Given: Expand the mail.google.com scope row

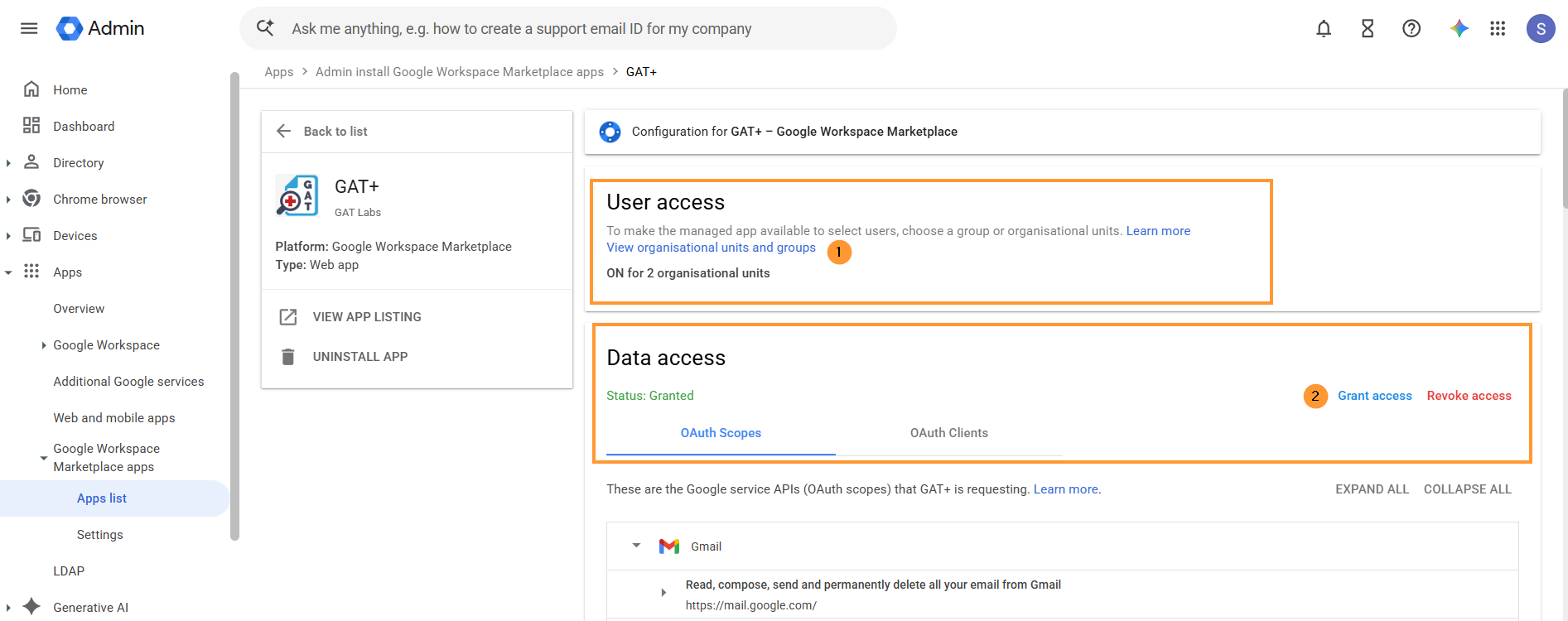Looking at the screenshot, I should coord(663,593).
